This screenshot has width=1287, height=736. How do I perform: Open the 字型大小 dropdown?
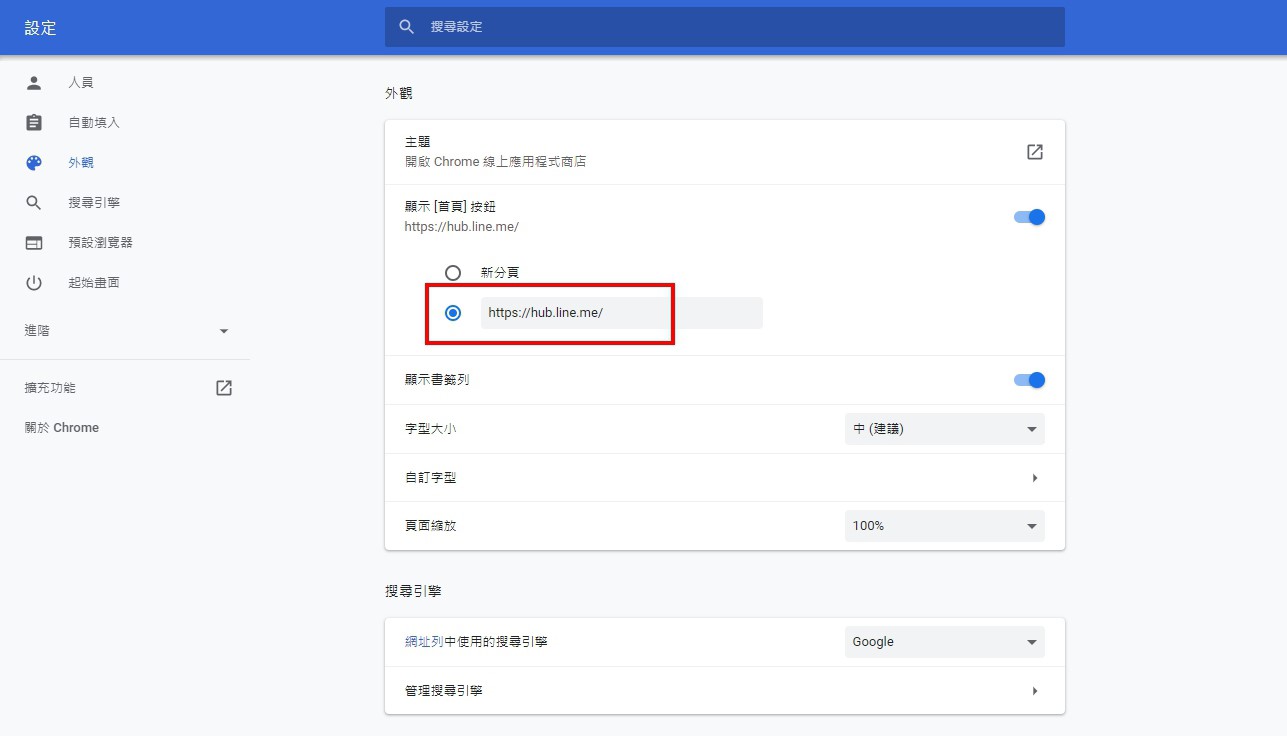[x=945, y=429]
